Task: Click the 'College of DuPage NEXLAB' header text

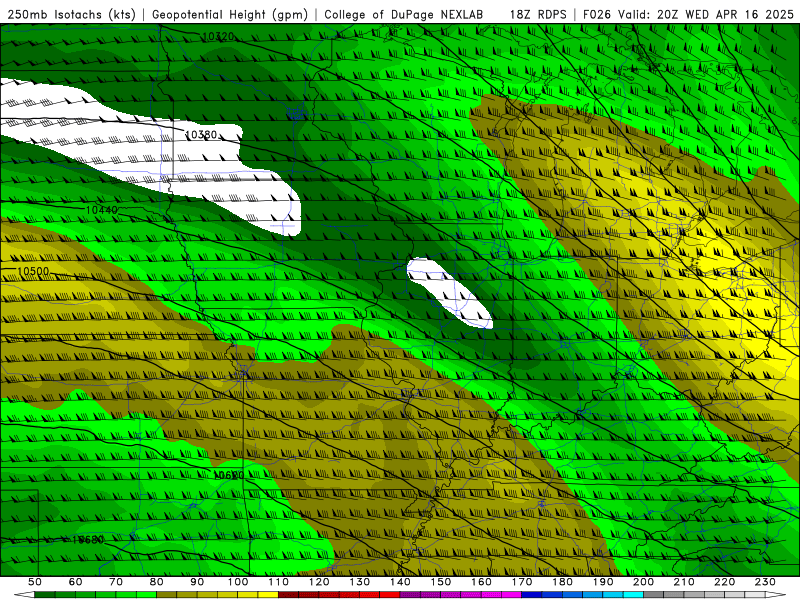Action: [404, 14]
